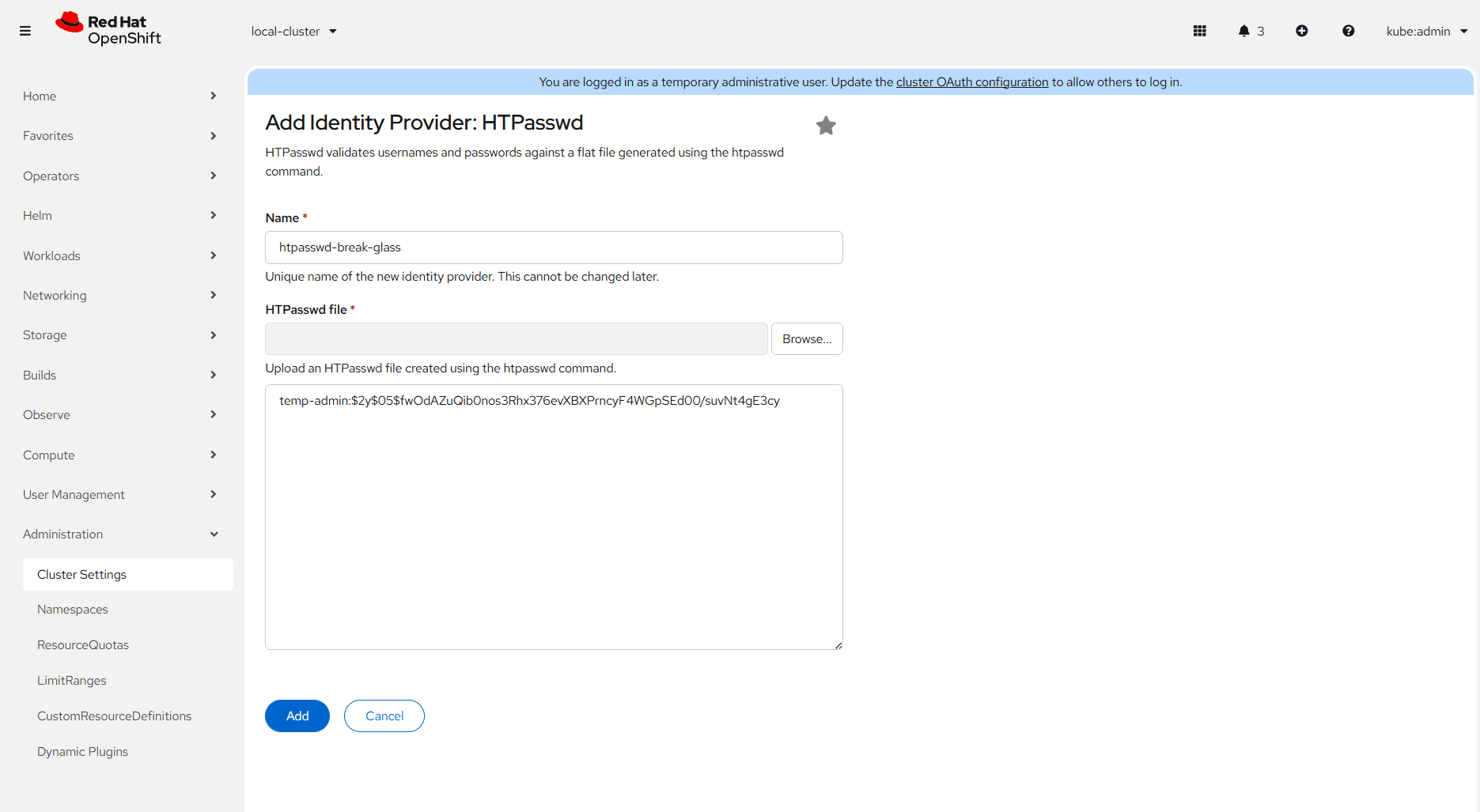The image size is (1480, 812).
Task: Click the Red Hat OpenShift logo
Action: (x=108, y=30)
